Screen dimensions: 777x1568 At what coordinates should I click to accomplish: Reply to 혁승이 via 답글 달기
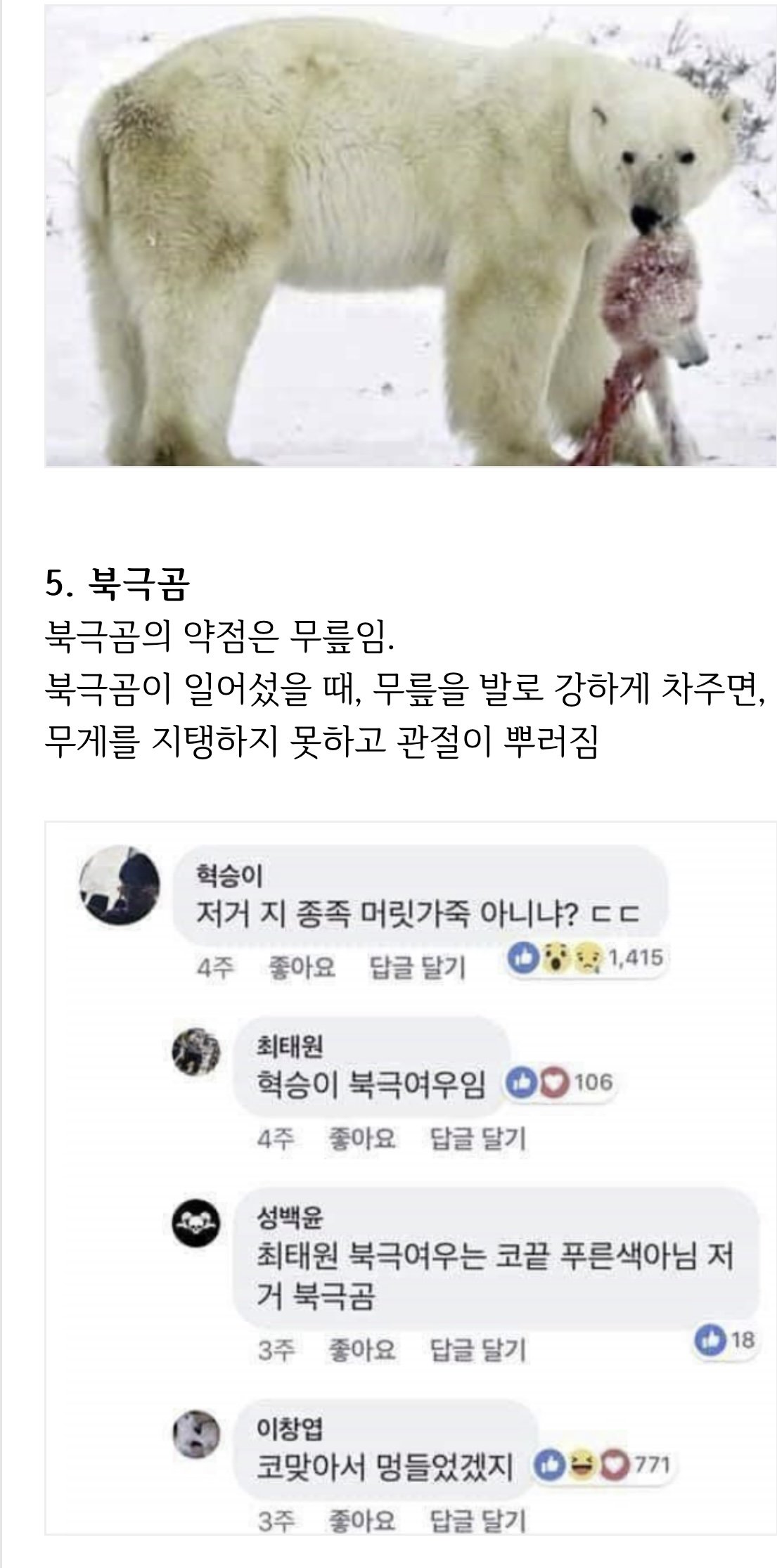[x=417, y=968]
